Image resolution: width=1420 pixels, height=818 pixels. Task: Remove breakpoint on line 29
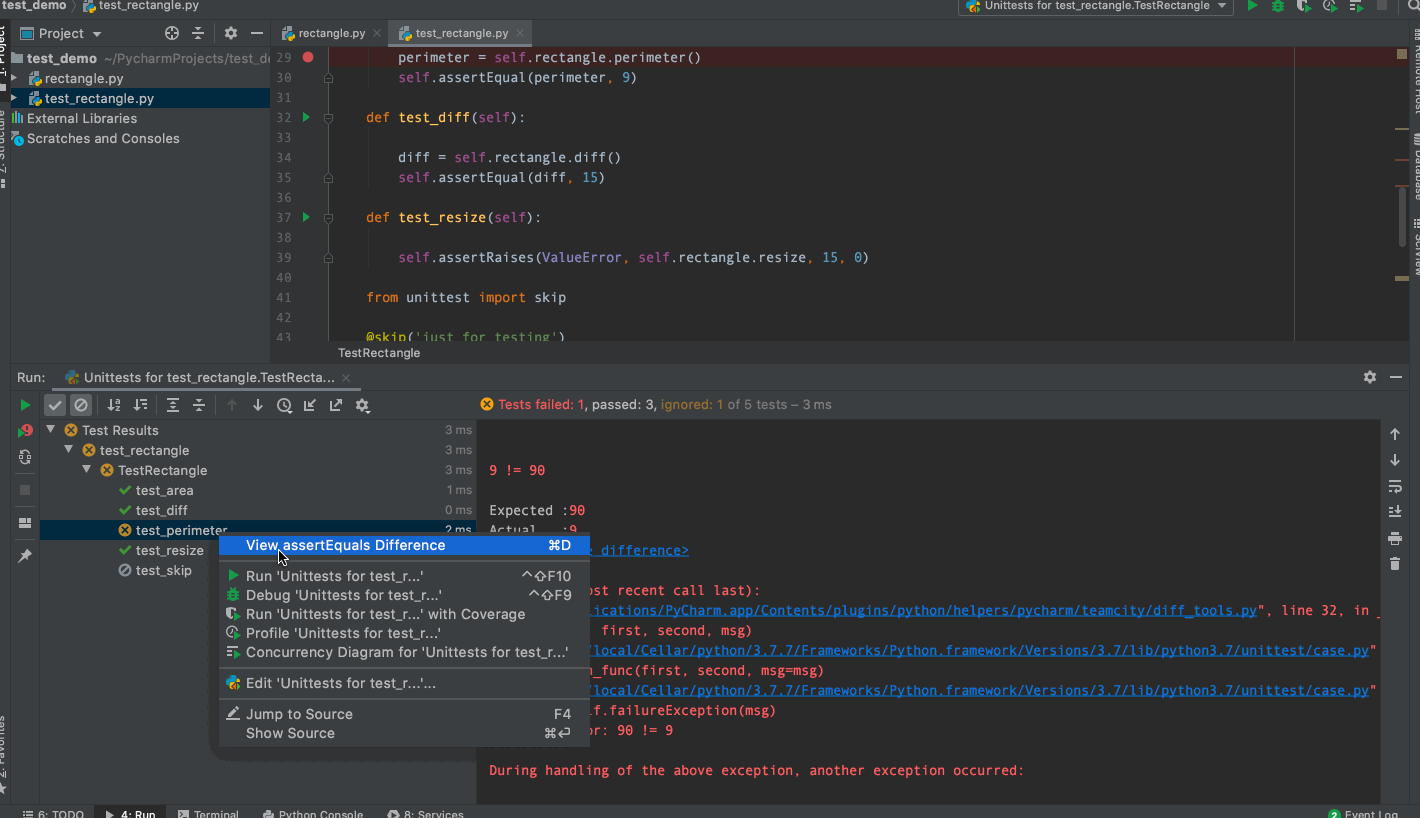pyautogui.click(x=308, y=57)
